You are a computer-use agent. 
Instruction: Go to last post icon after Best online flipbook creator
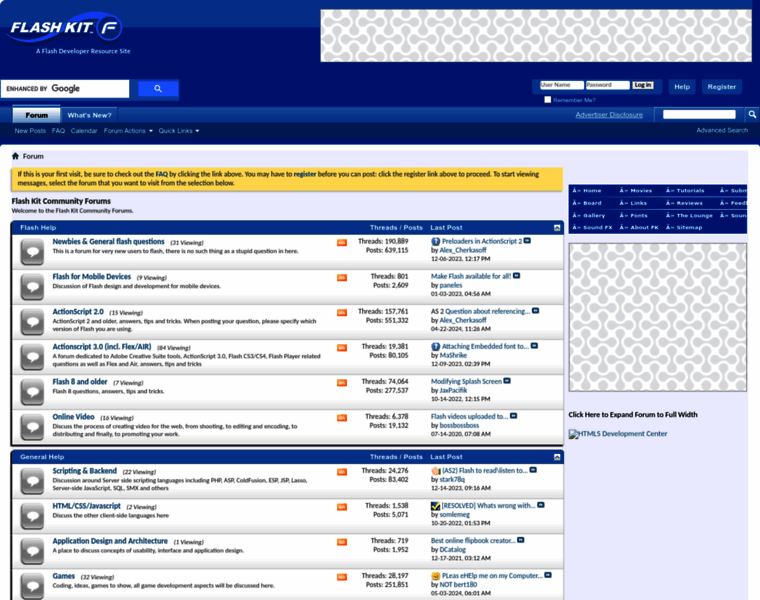(521, 540)
